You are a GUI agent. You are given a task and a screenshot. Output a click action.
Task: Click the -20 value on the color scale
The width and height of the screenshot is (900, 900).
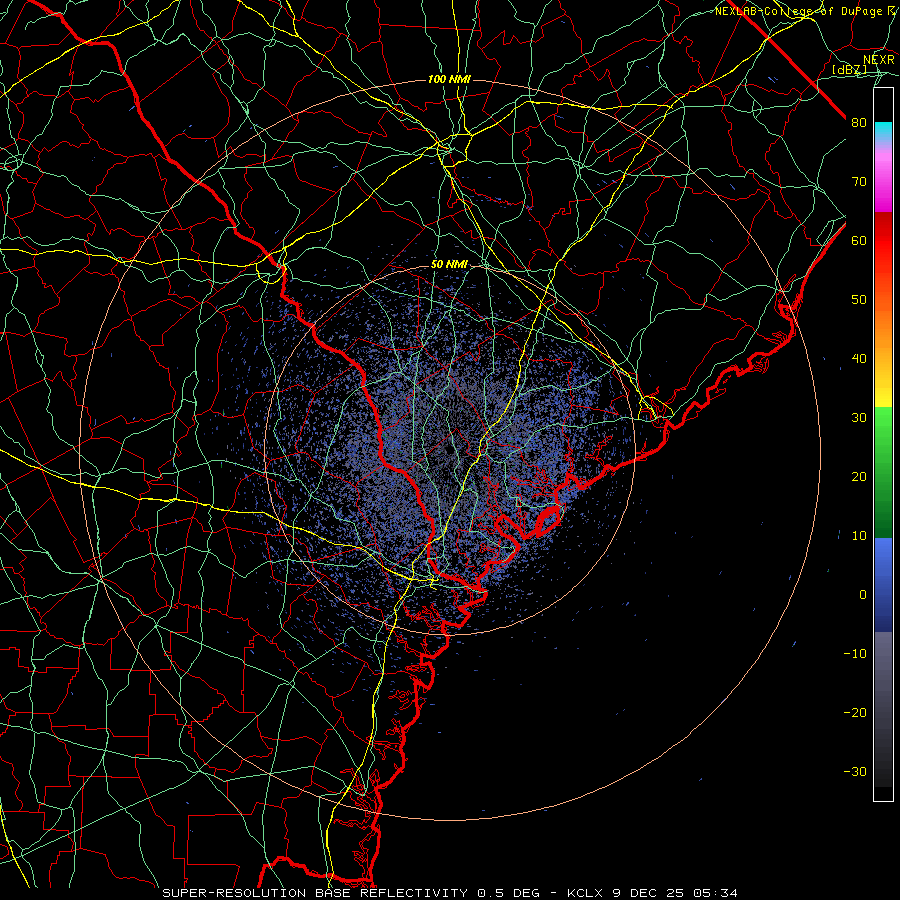(x=855, y=713)
